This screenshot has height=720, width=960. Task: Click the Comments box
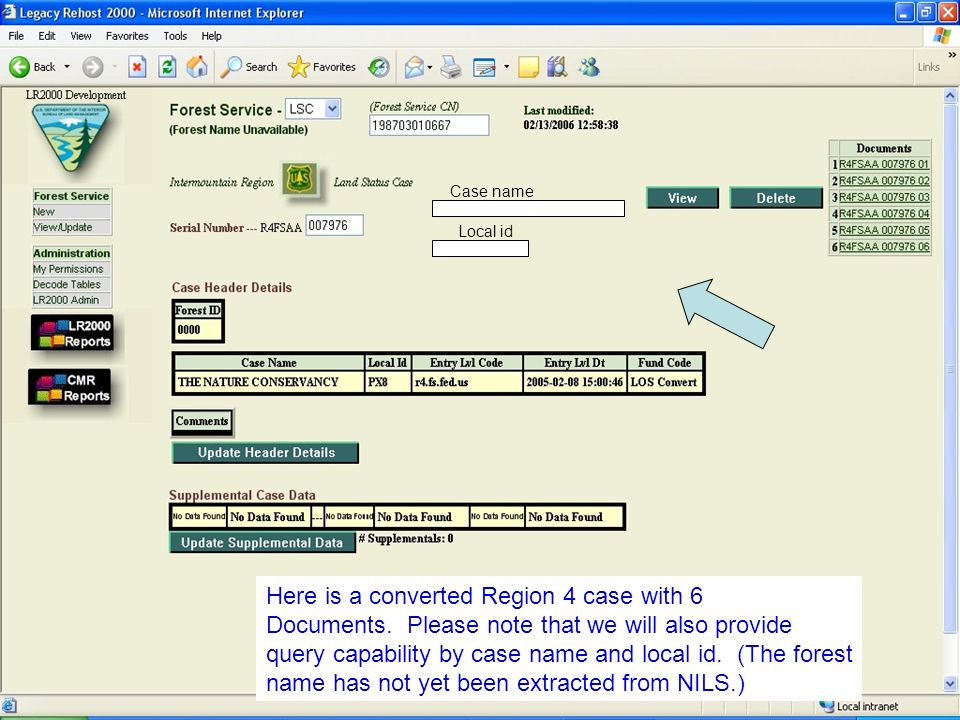point(202,422)
